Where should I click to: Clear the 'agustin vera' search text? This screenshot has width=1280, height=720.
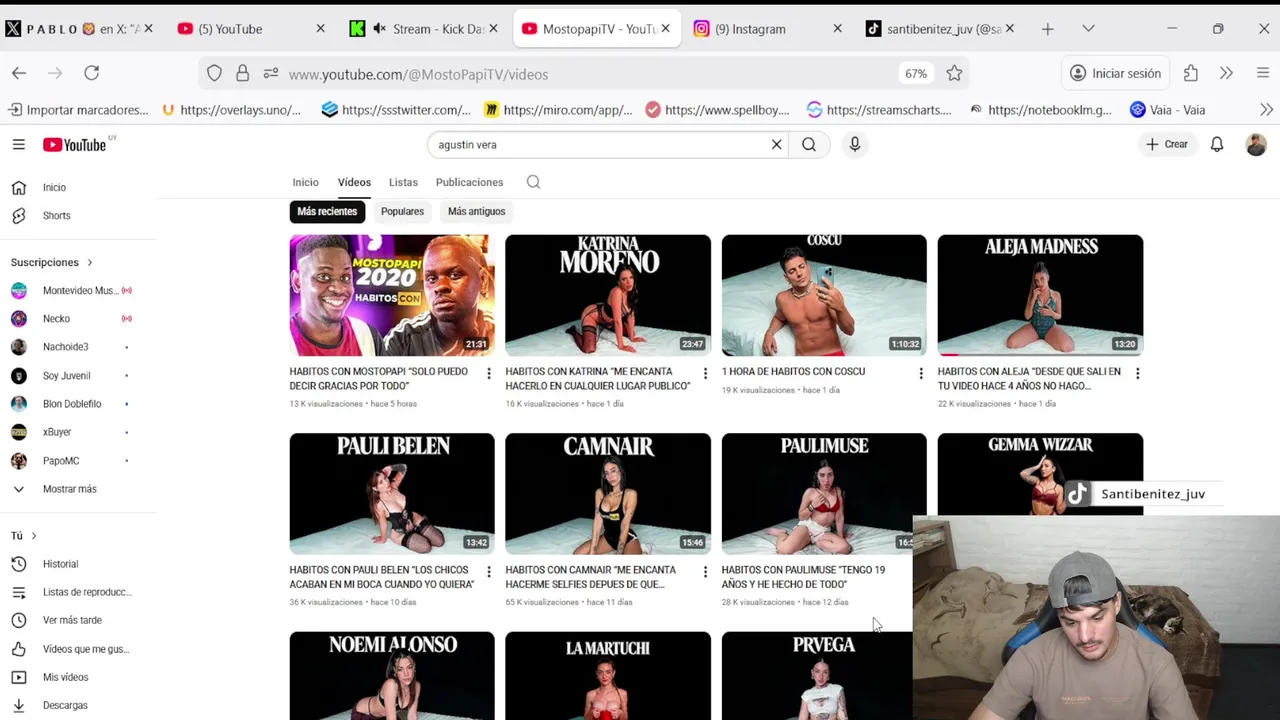(776, 144)
